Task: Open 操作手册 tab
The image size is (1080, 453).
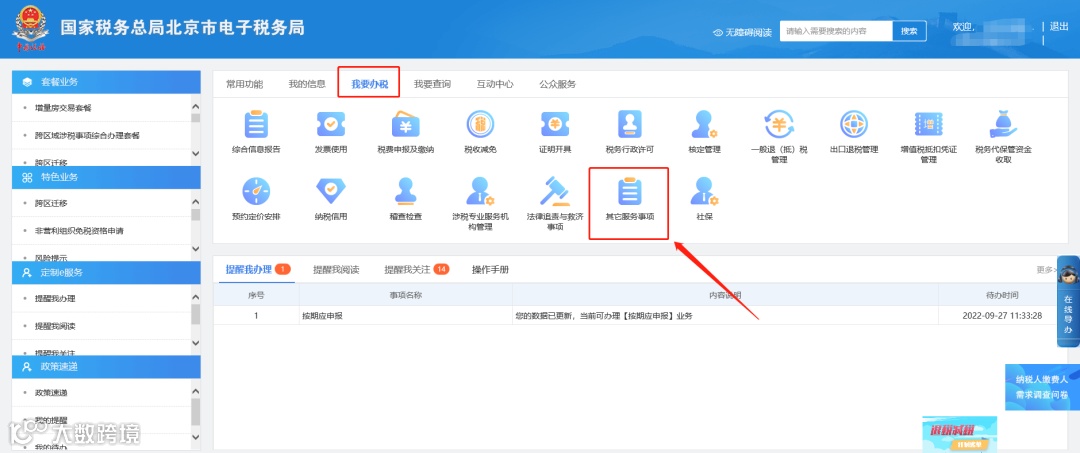Action: (490, 269)
